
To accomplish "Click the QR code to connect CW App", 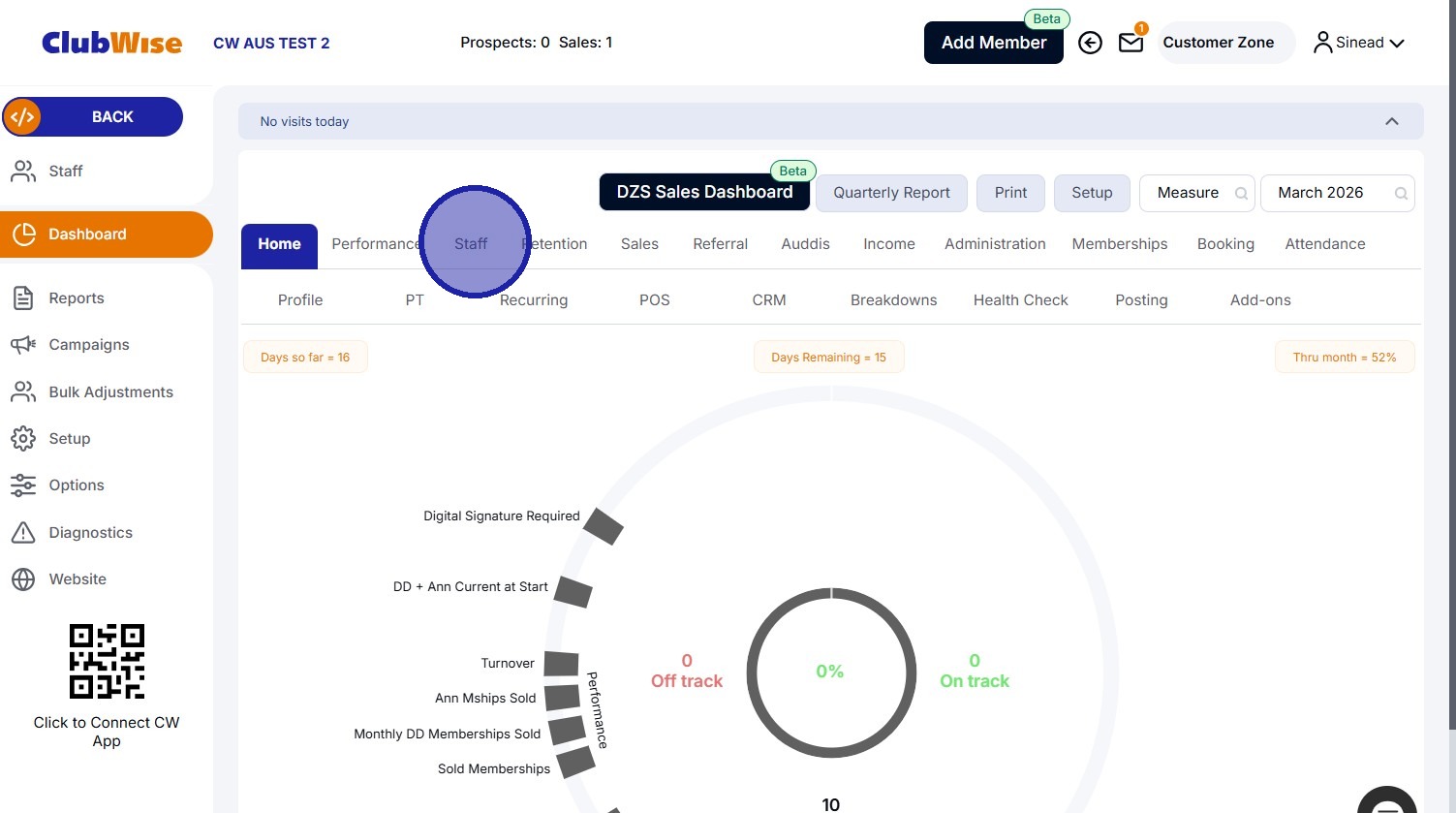I will 107,662.
